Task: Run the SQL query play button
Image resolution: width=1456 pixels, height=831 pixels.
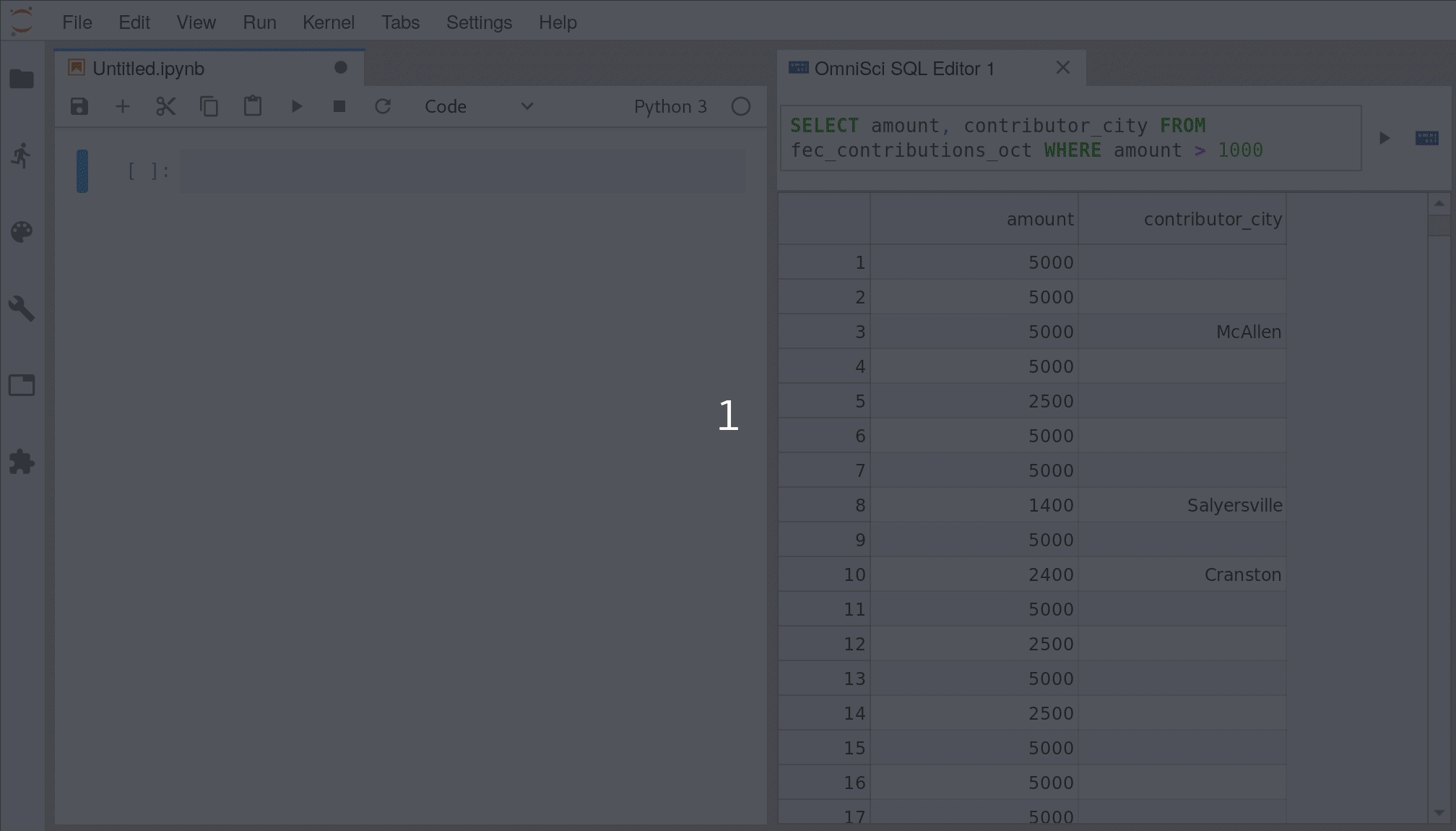Action: click(1384, 138)
